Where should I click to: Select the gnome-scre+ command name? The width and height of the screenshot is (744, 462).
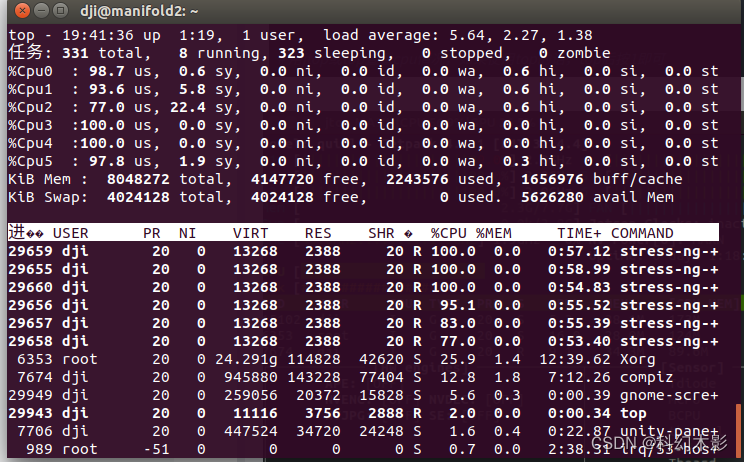tap(670, 396)
